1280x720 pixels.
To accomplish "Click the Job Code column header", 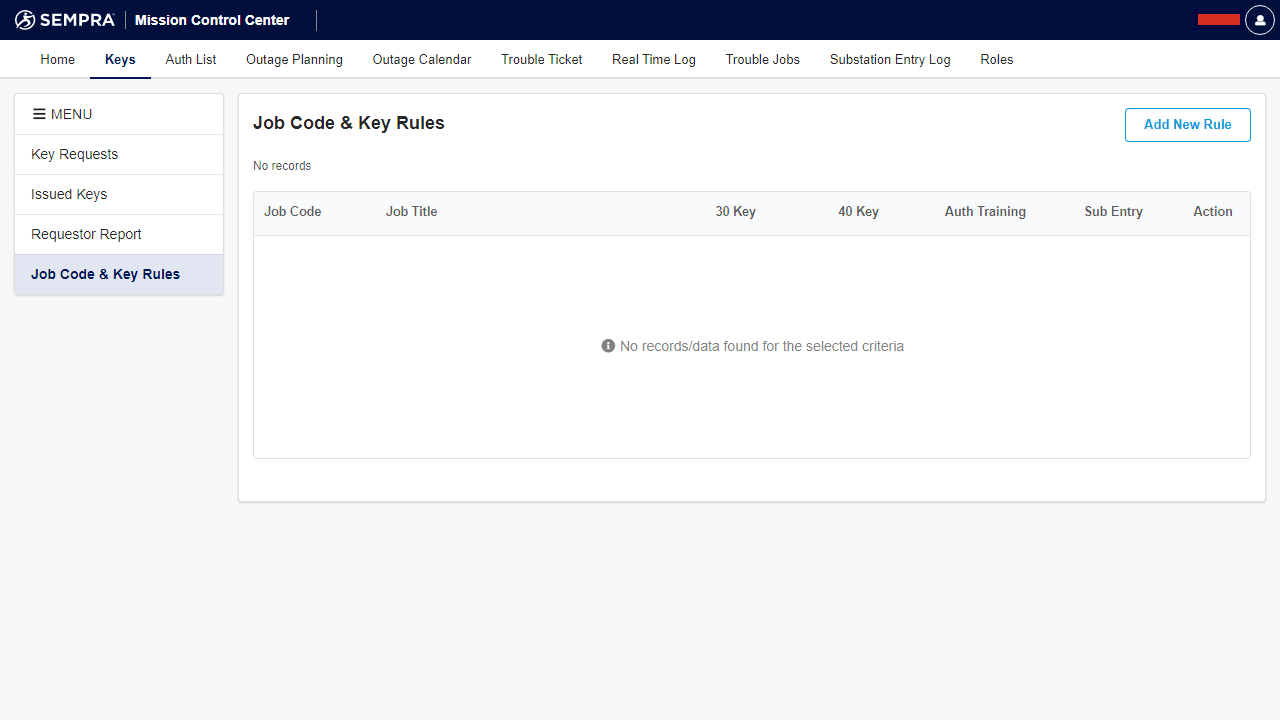I will click(293, 212).
